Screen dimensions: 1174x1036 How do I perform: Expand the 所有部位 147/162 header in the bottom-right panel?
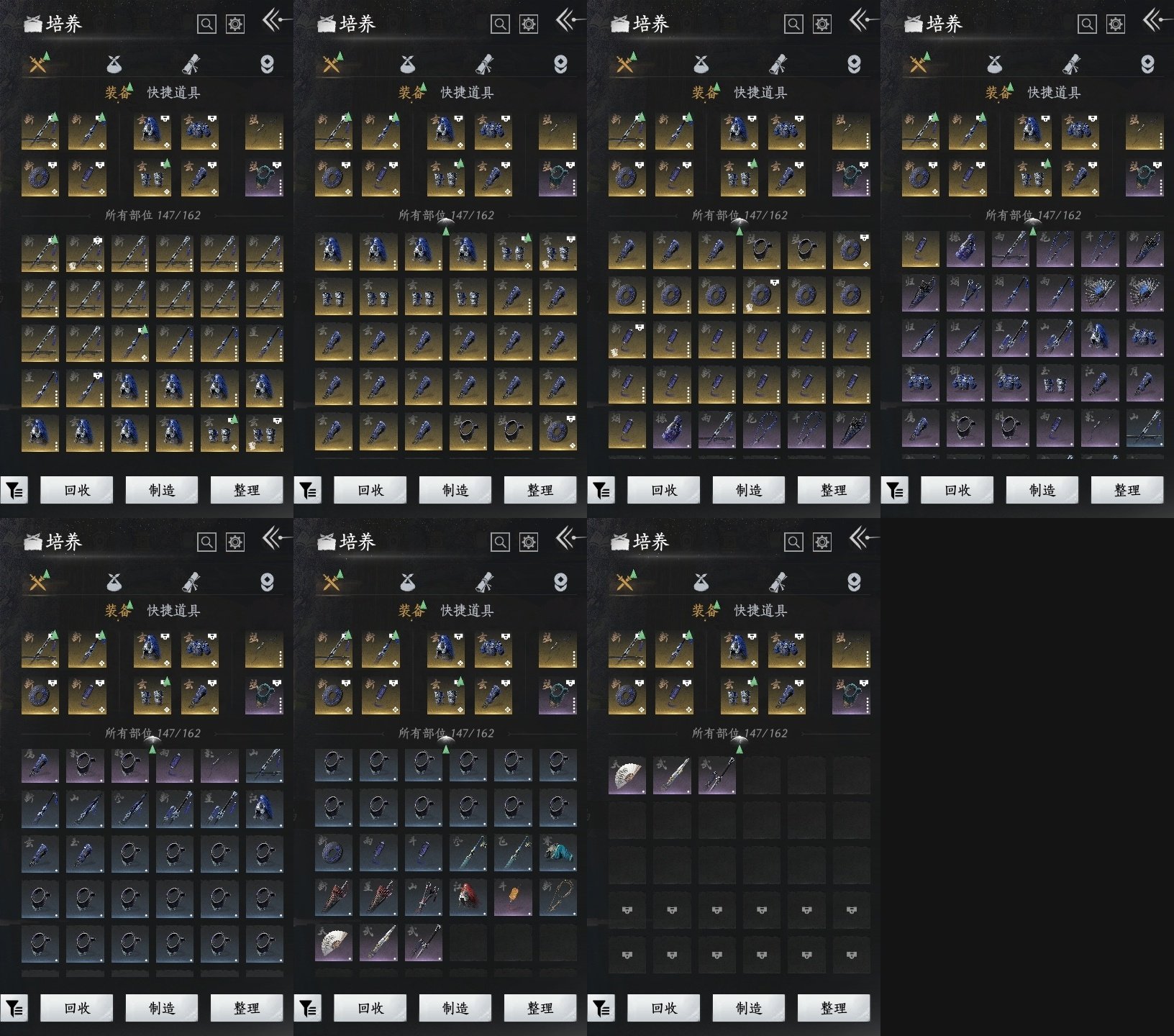pos(740,733)
